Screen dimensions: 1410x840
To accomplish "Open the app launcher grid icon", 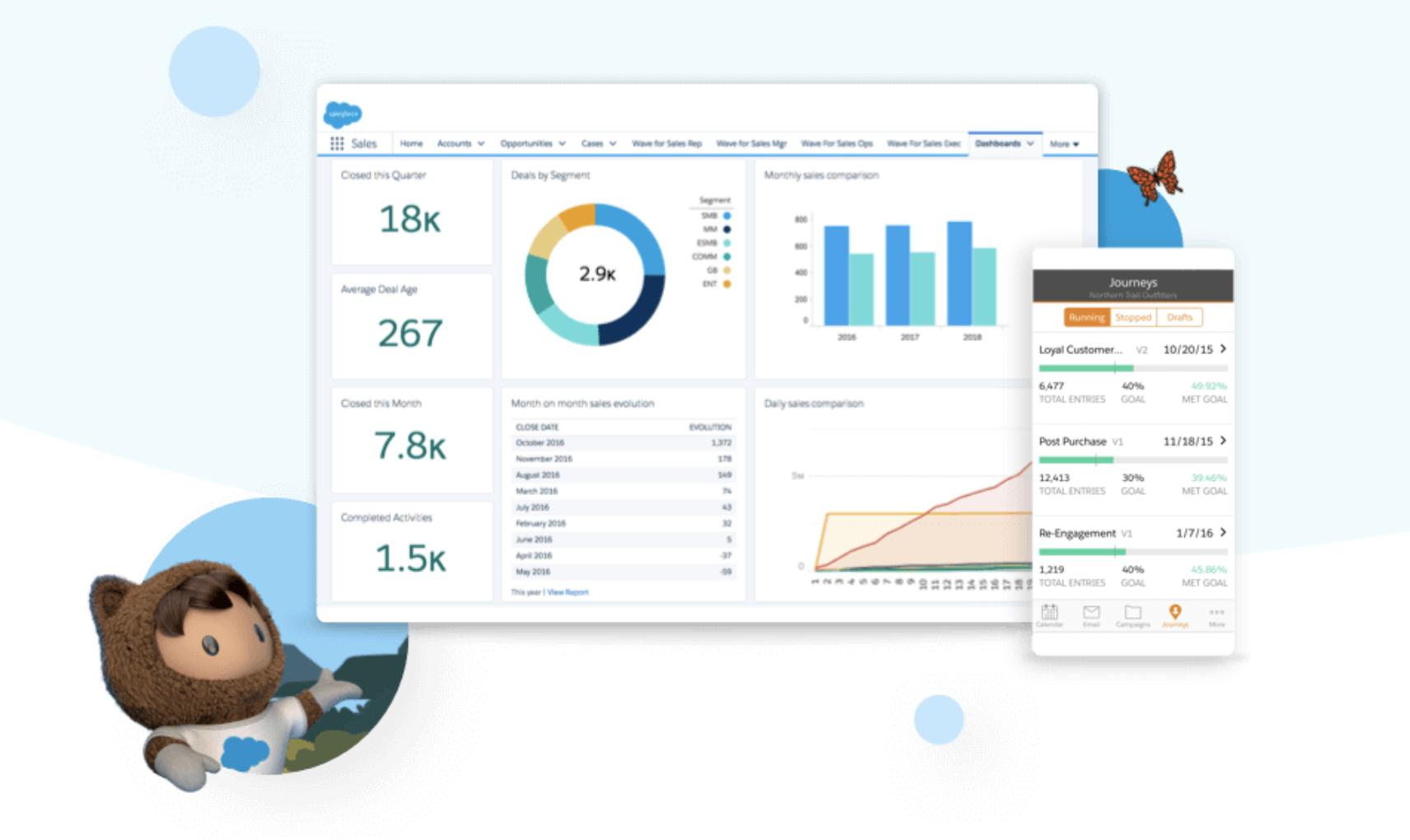I will click(x=337, y=143).
